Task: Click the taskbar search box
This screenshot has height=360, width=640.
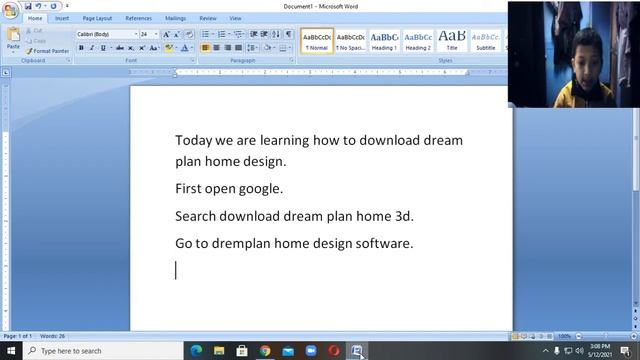Action: [103, 351]
